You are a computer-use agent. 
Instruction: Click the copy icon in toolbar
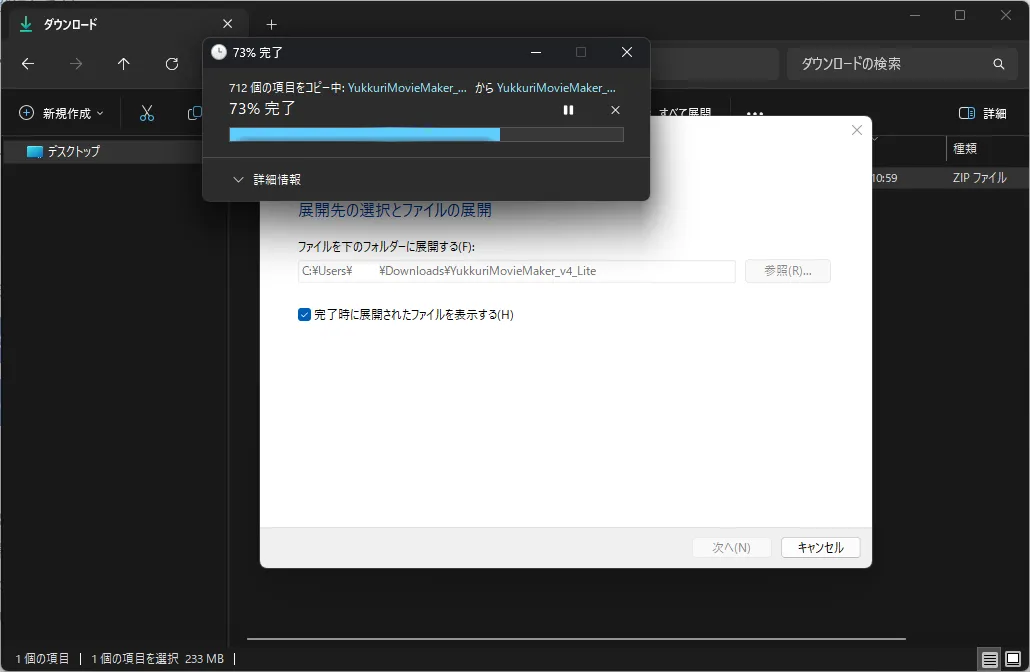[194, 113]
